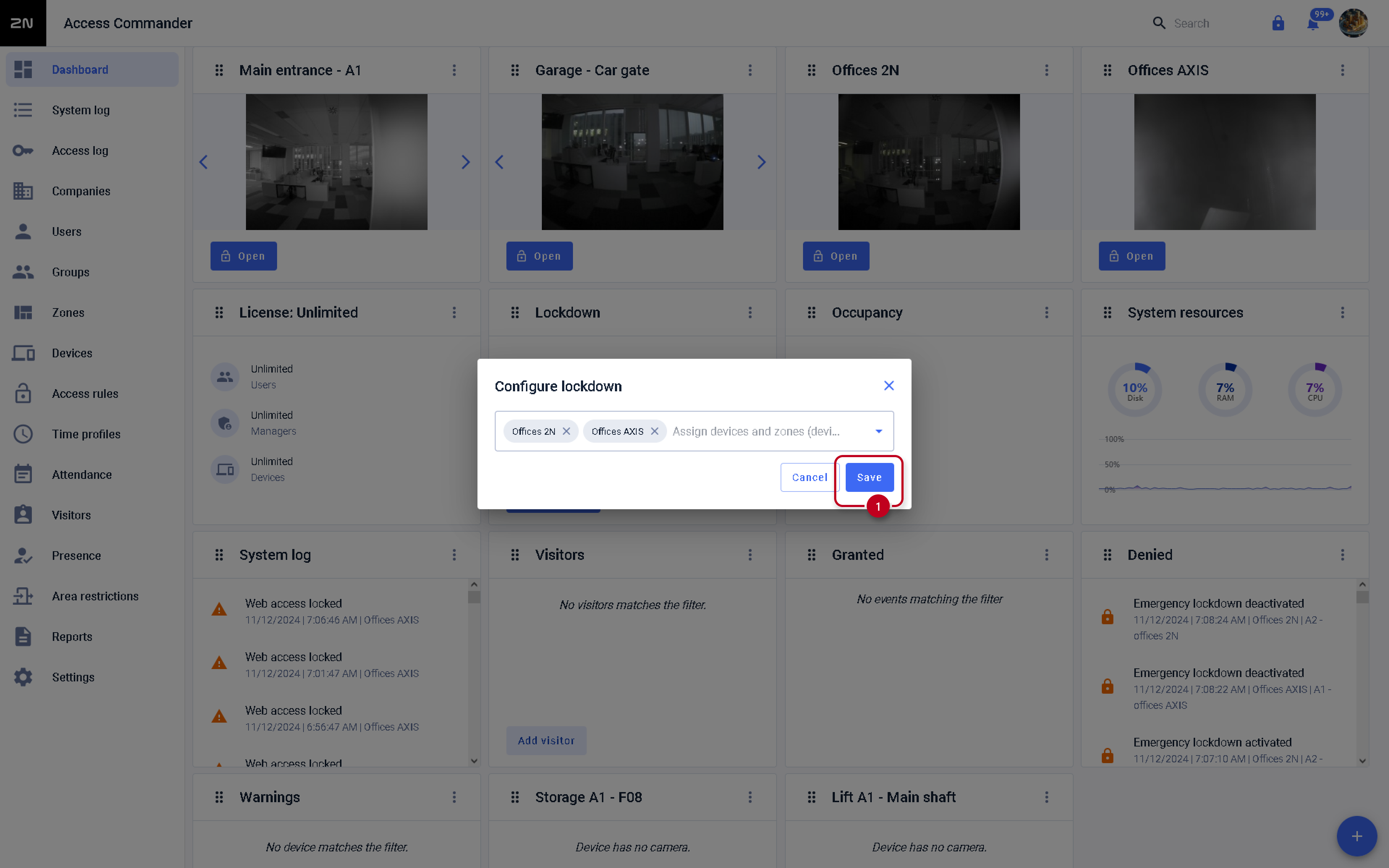Screen dimensions: 1389x868
Task: Show previous camera in Garage - Car gate
Action: click(x=499, y=162)
